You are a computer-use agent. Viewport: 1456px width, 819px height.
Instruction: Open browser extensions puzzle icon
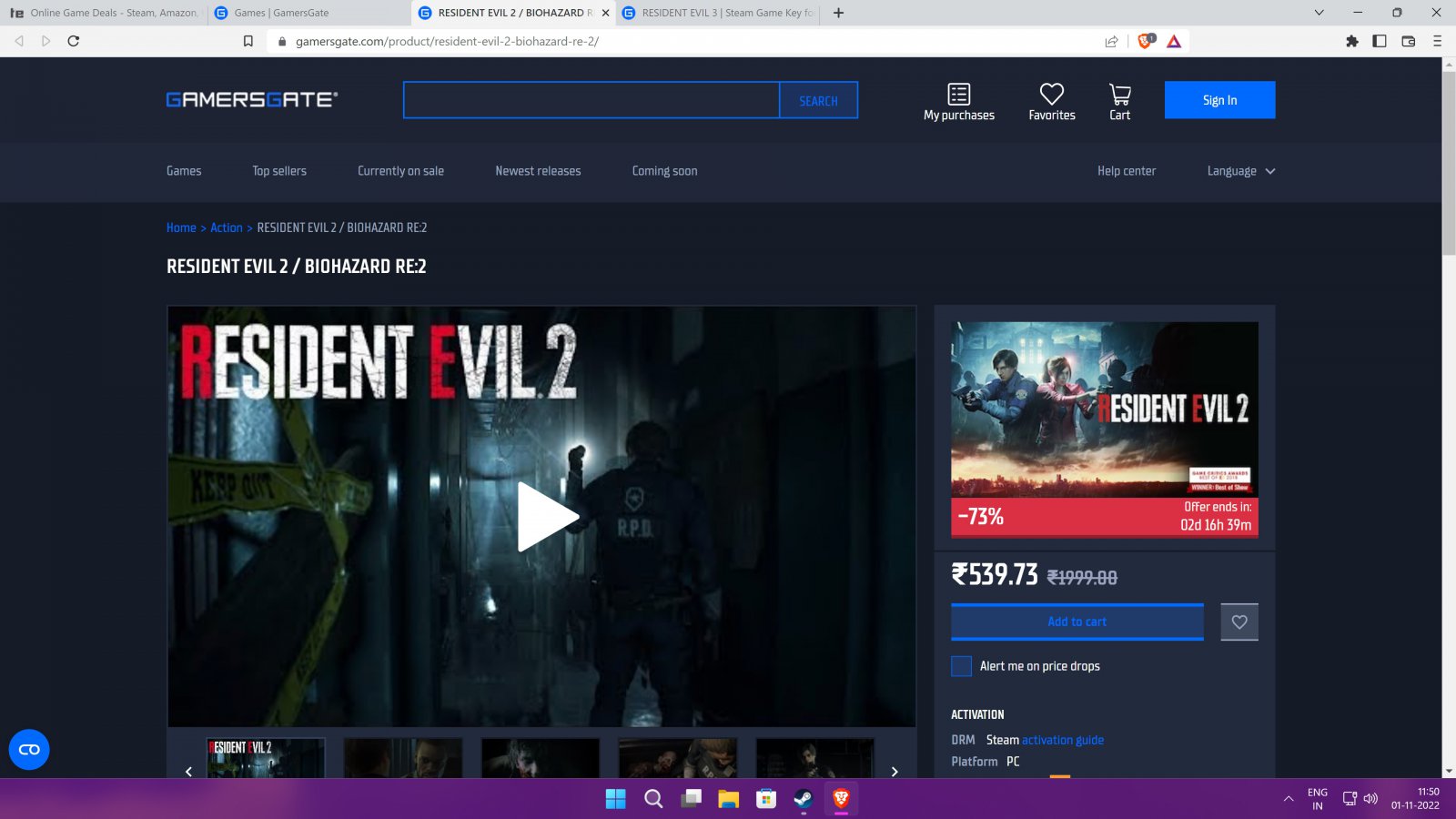1352,41
